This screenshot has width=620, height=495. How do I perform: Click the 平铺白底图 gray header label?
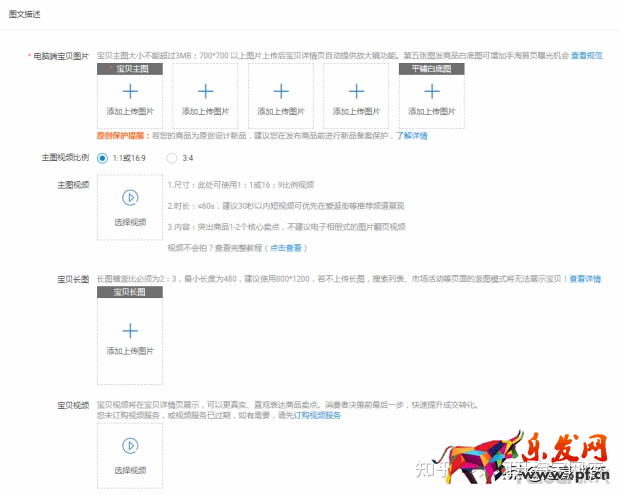tap(432, 68)
